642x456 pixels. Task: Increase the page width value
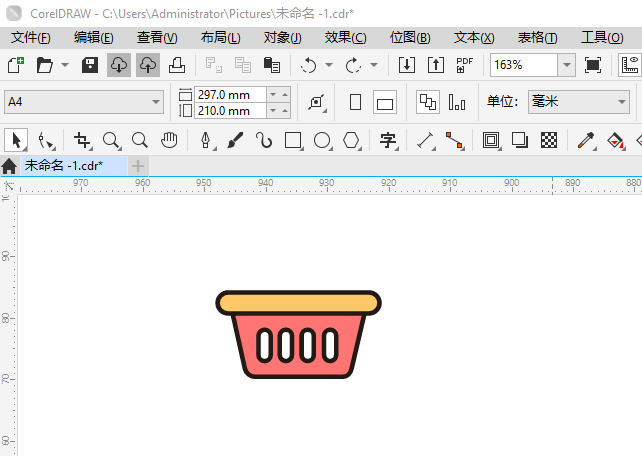coord(285,95)
